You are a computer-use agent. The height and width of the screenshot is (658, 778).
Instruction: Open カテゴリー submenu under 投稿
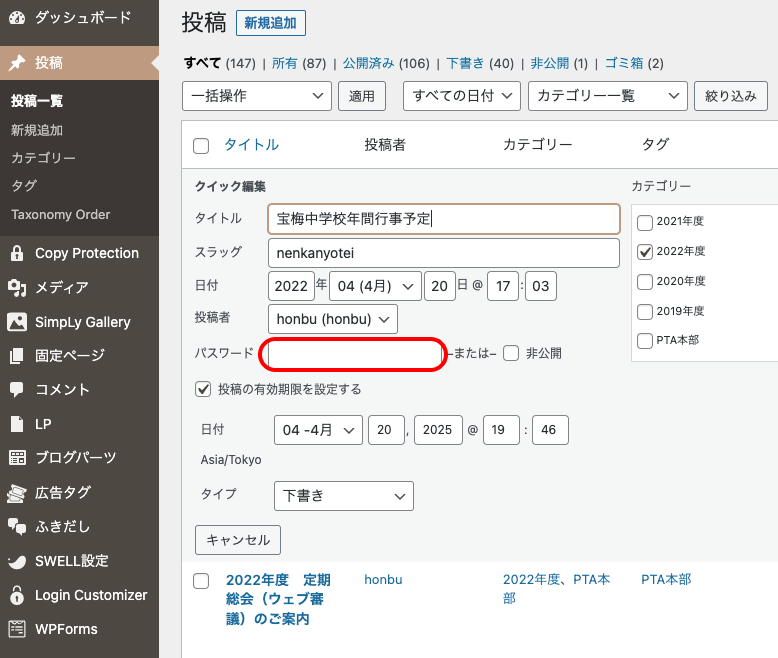43,158
